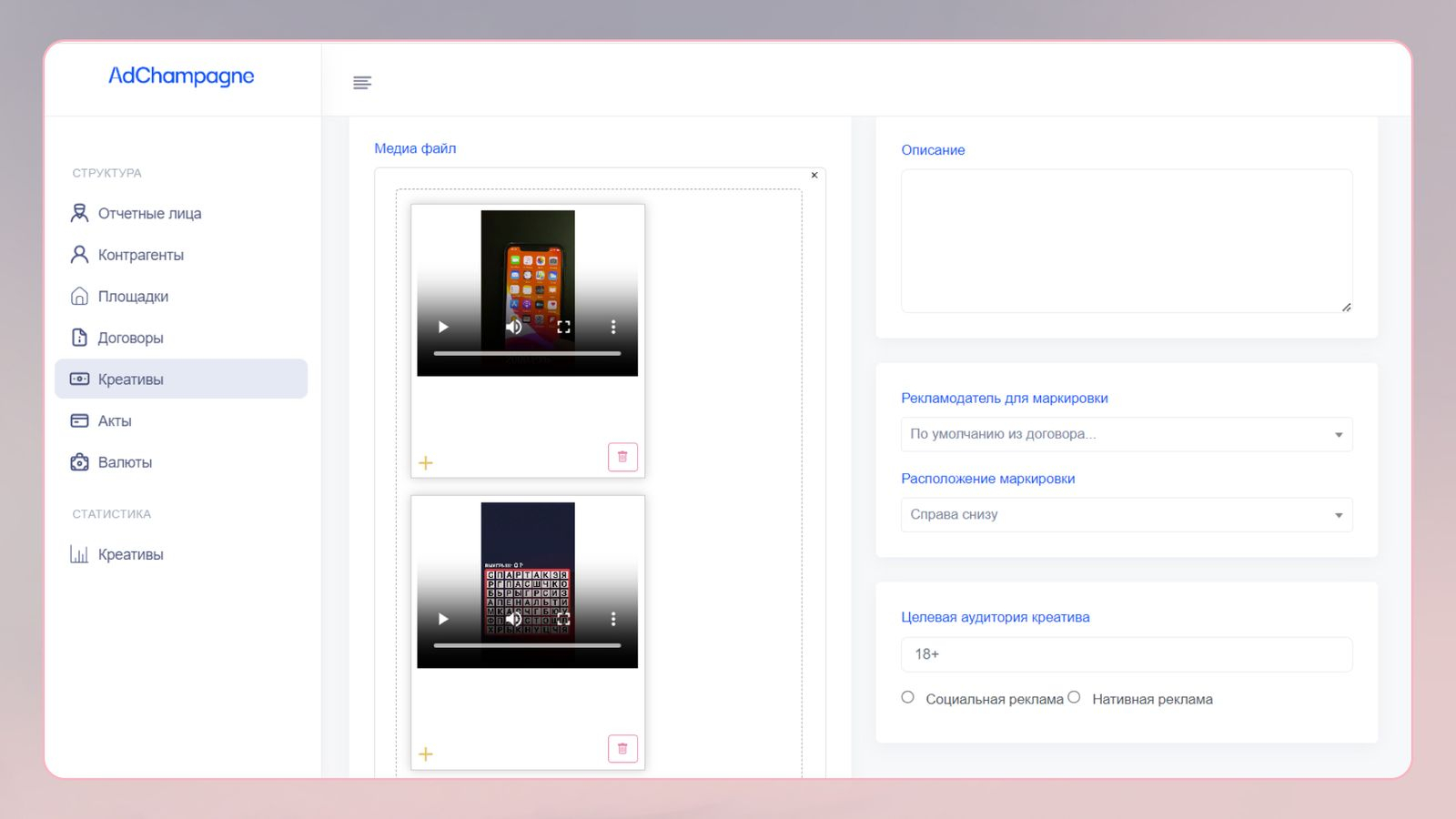Seek the second video progress bar
1456x819 pixels.
pyautogui.click(x=527, y=645)
